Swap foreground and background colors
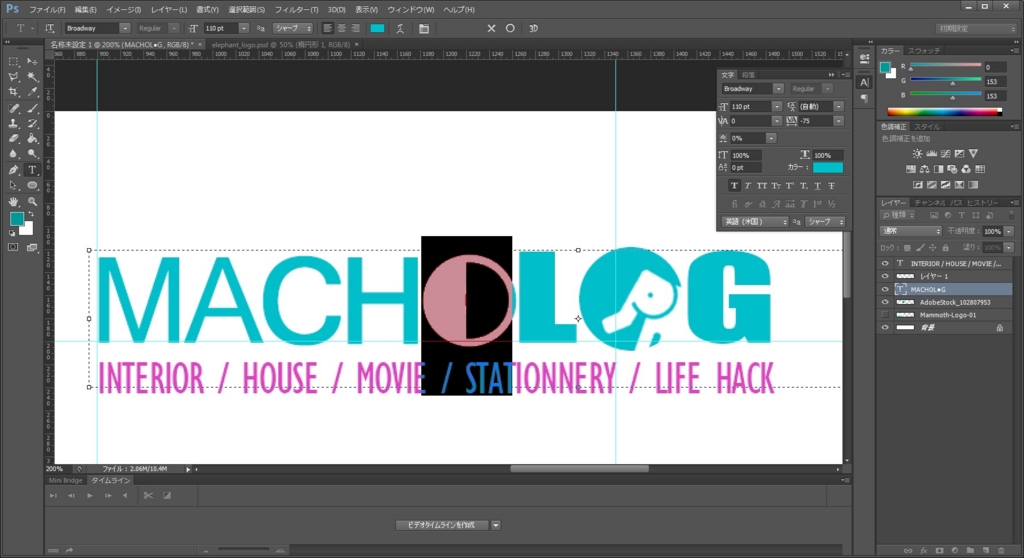Image resolution: width=1024 pixels, height=558 pixels. [30, 214]
